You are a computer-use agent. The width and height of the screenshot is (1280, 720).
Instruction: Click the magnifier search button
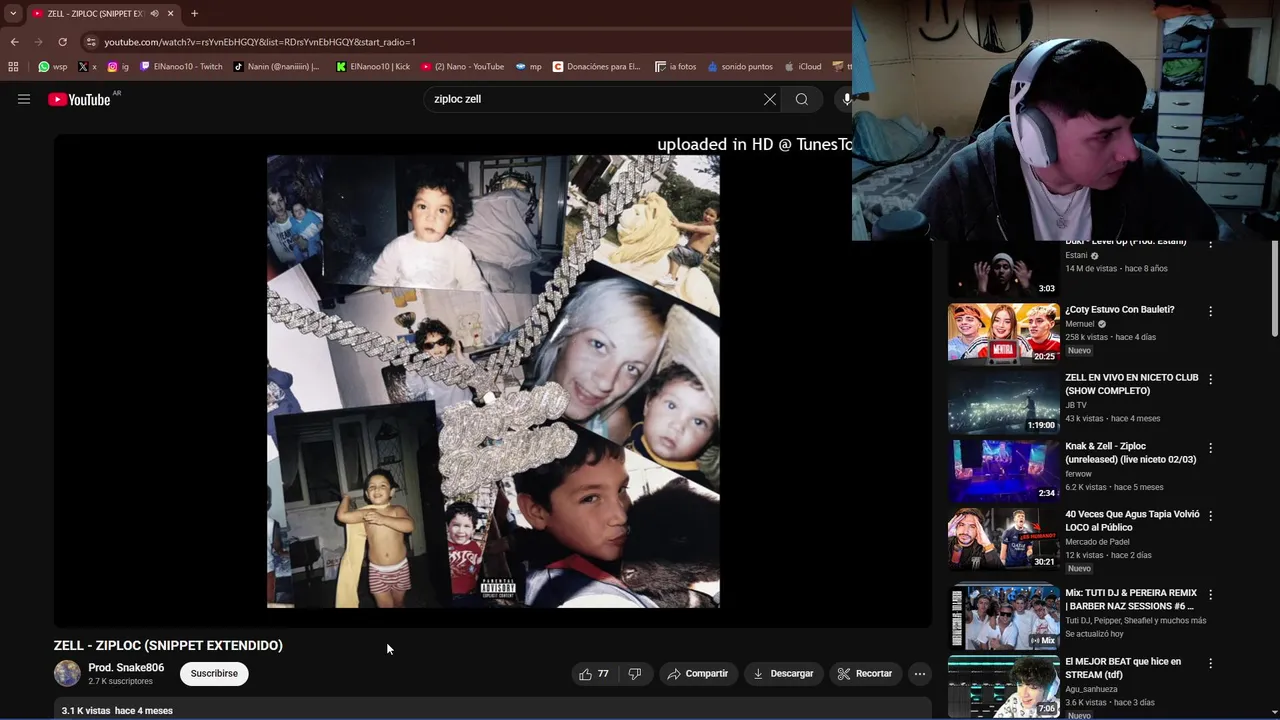(802, 99)
